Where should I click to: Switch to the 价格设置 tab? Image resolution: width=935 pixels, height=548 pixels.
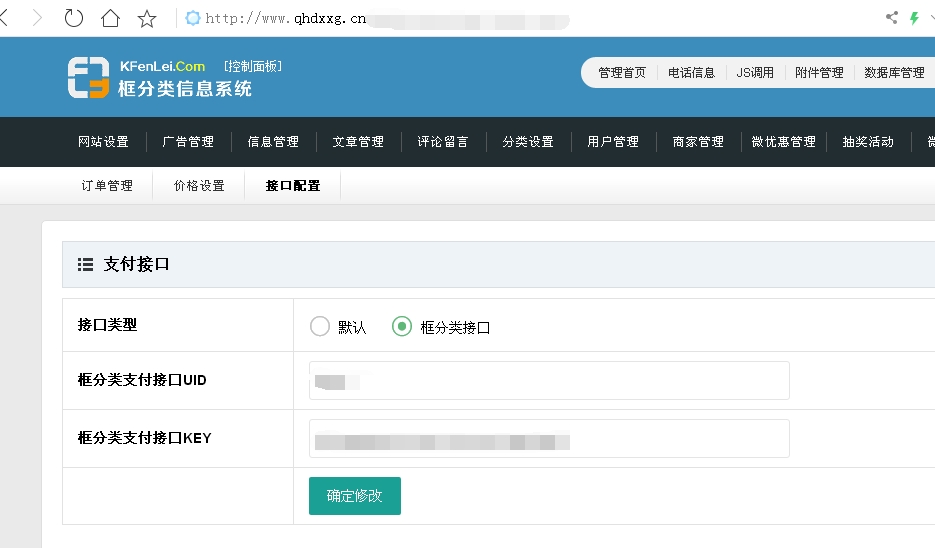coord(199,186)
